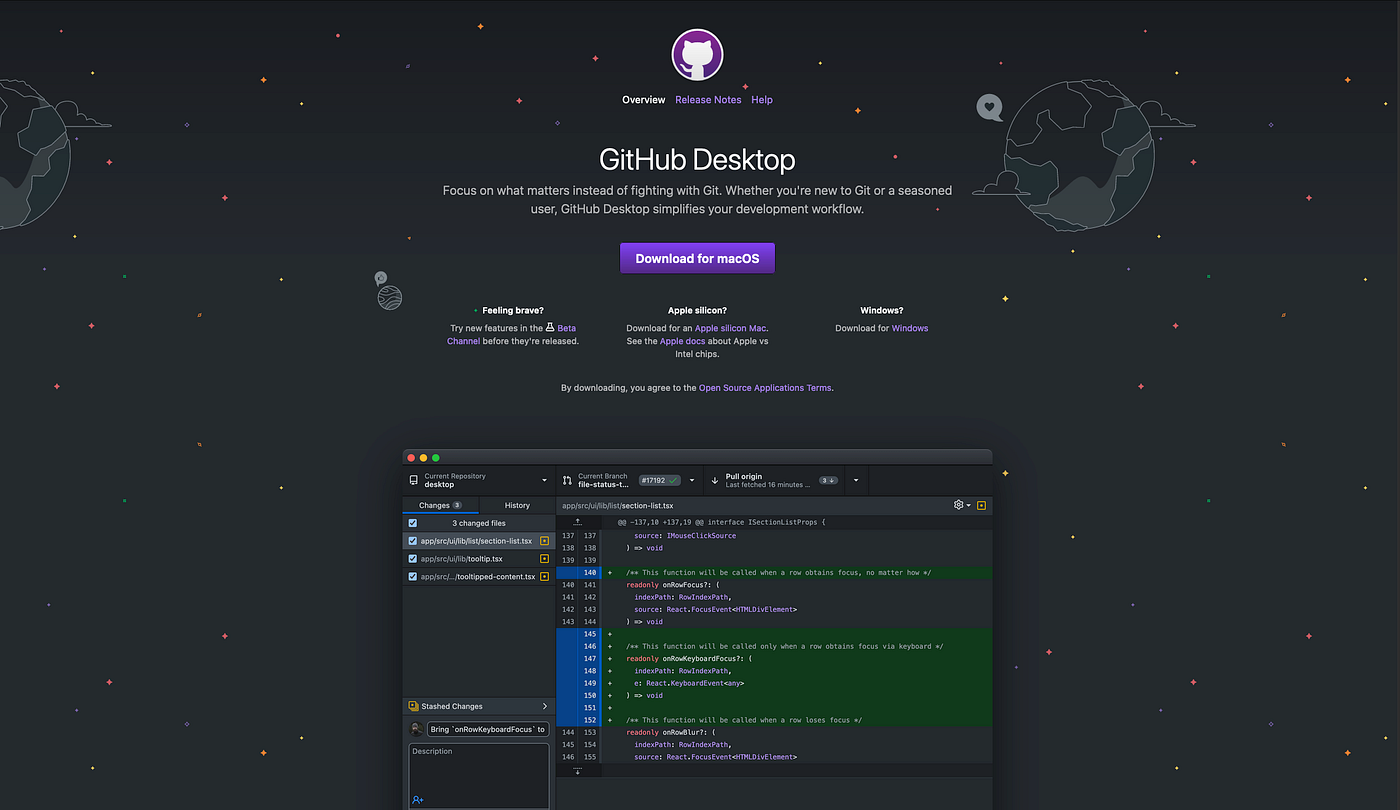This screenshot has width=1400, height=810.
Task: Click the add co-authors icon
Action: click(418, 800)
